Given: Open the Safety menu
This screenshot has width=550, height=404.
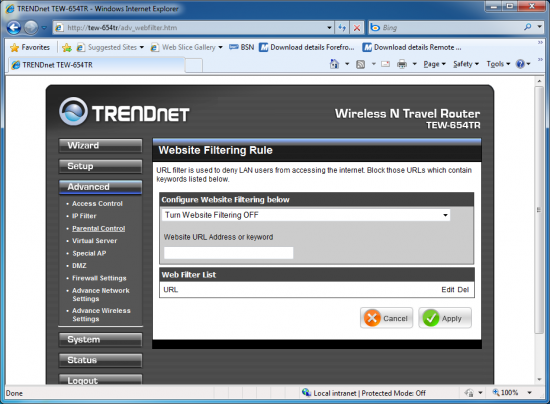Looking at the screenshot, I should (x=466, y=64).
